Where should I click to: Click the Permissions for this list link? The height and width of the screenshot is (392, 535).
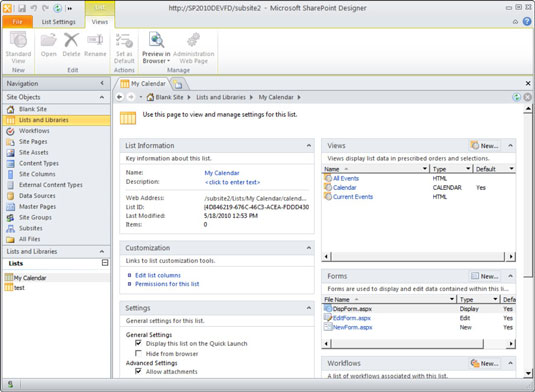tap(167, 284)
